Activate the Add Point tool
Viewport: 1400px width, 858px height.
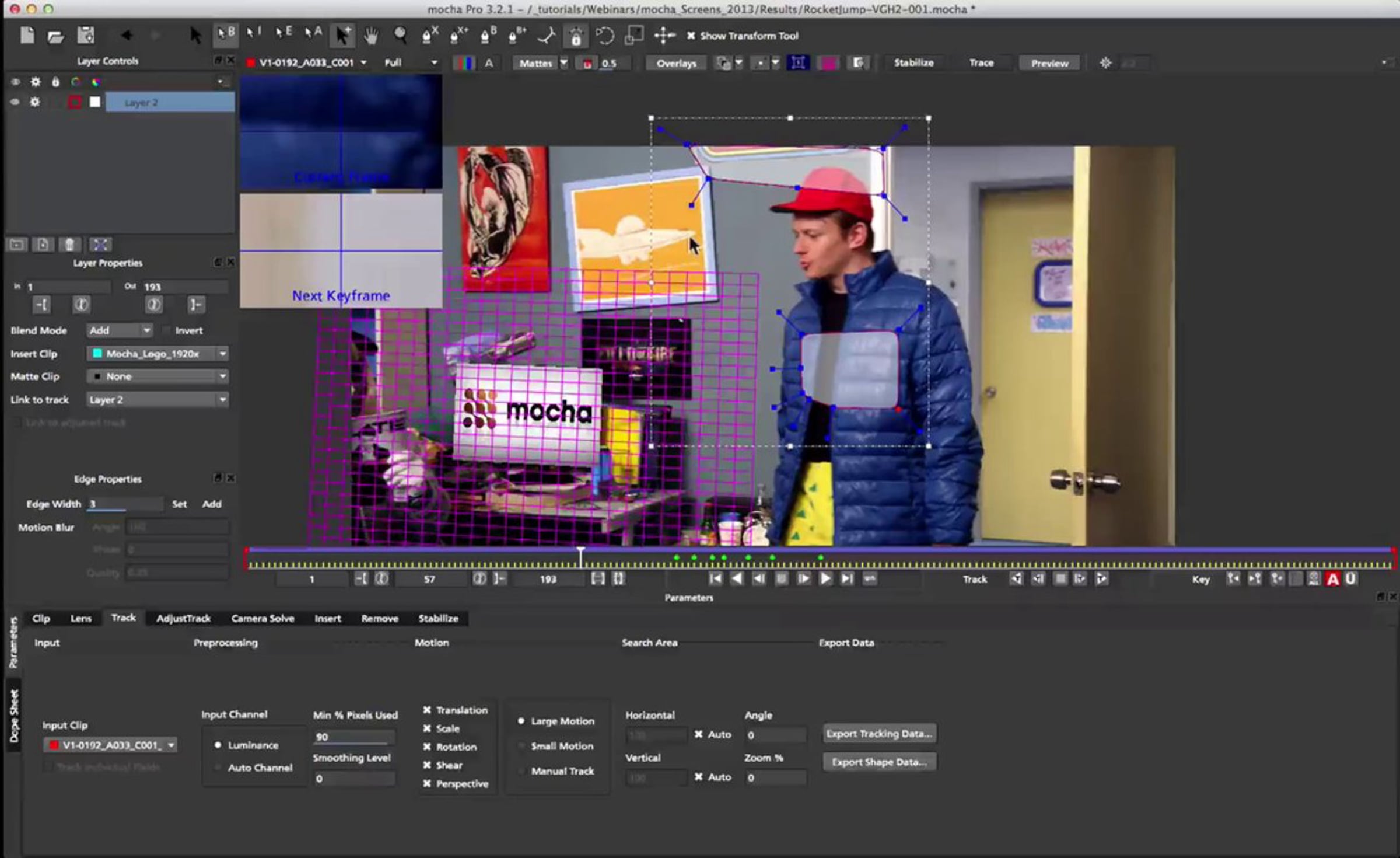pyautogui.click(x=342, y=36)
